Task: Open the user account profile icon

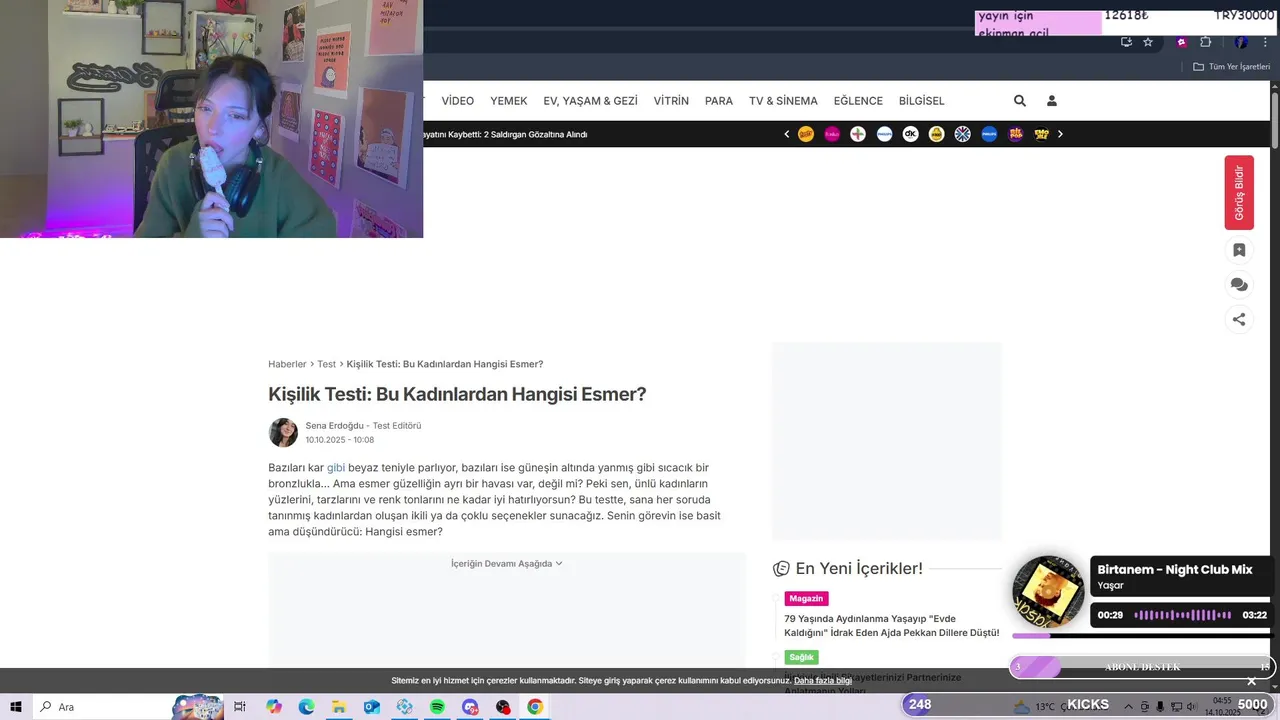Action: click(x=1051, y=101)
